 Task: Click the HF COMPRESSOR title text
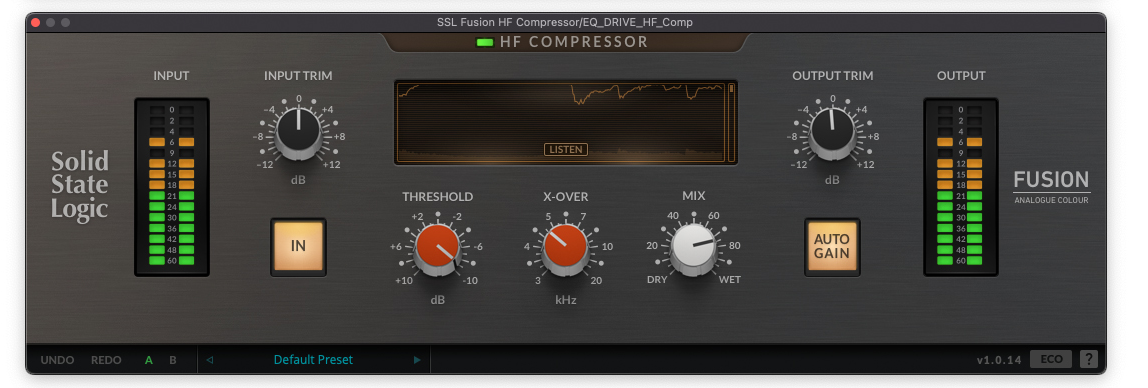[574, 42]
